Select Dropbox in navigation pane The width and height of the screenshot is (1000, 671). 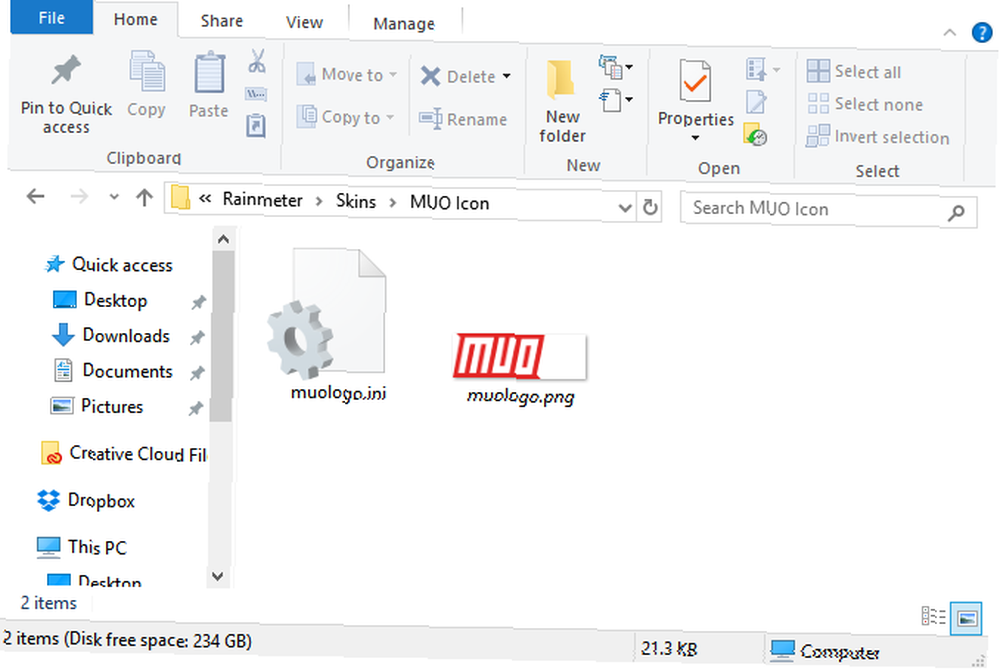pos(86,501)
